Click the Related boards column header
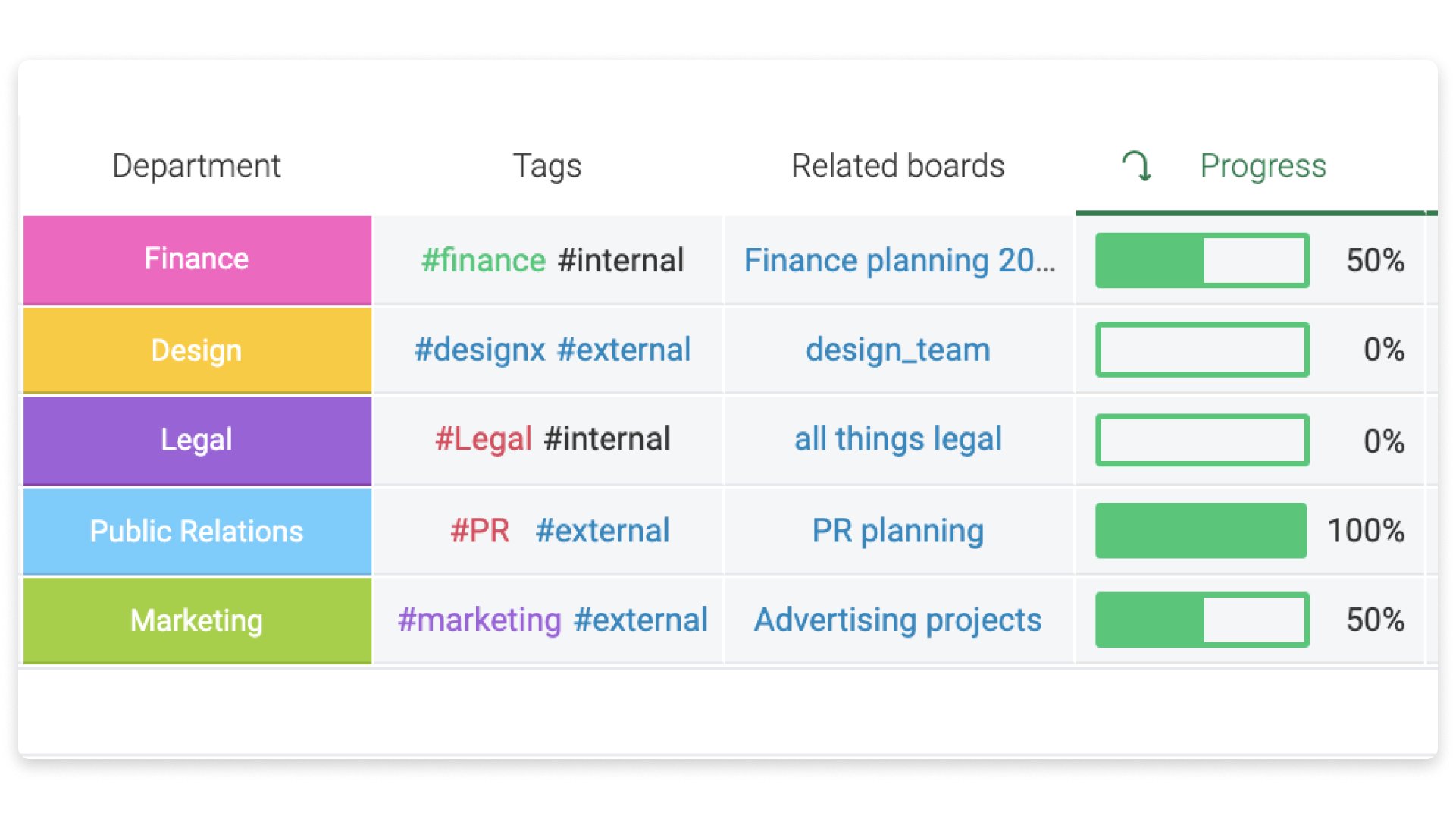This screenshot has height=819, width=1456. [897, 165]
